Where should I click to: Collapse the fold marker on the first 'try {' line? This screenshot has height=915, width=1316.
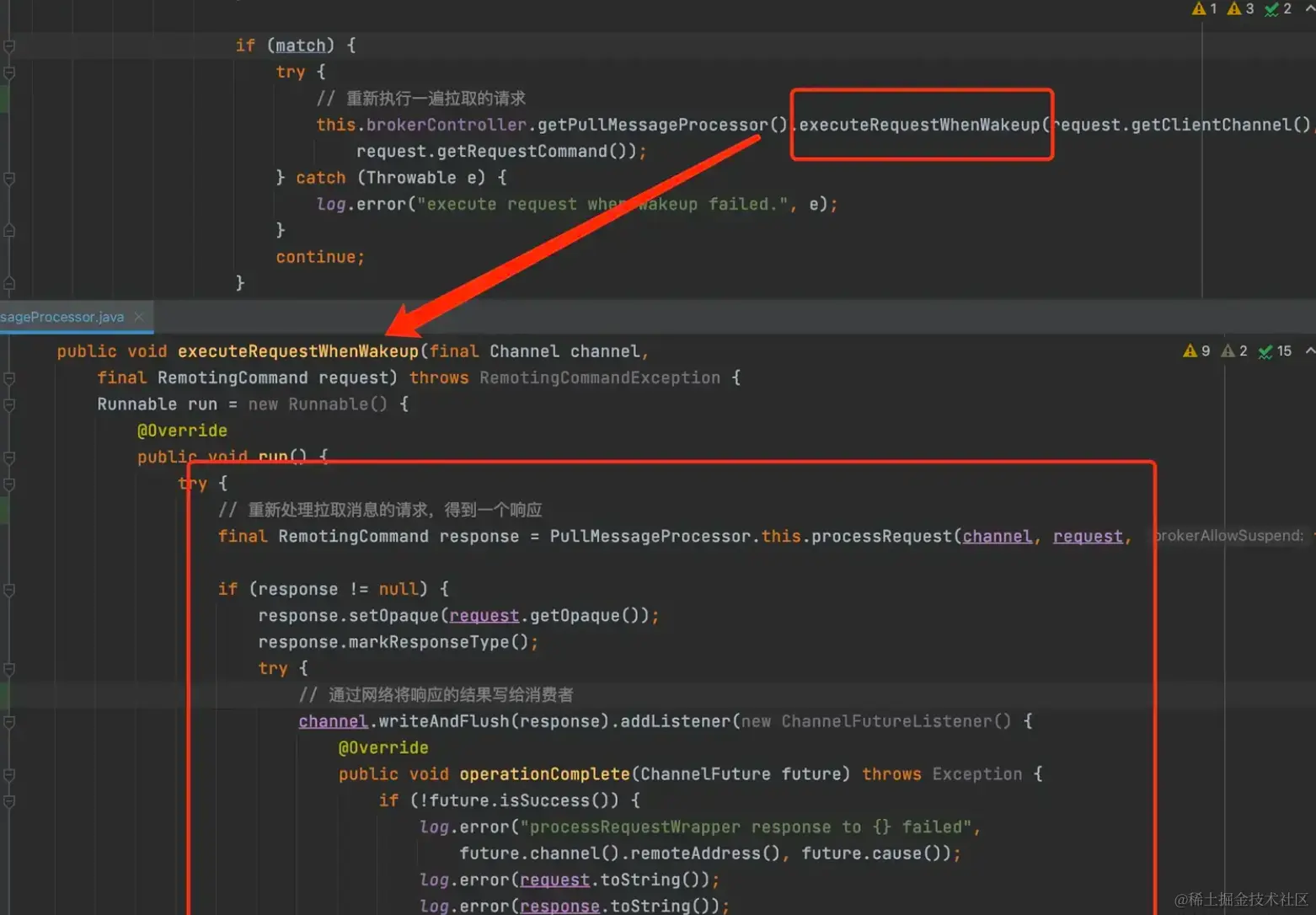tap(9, 72)
